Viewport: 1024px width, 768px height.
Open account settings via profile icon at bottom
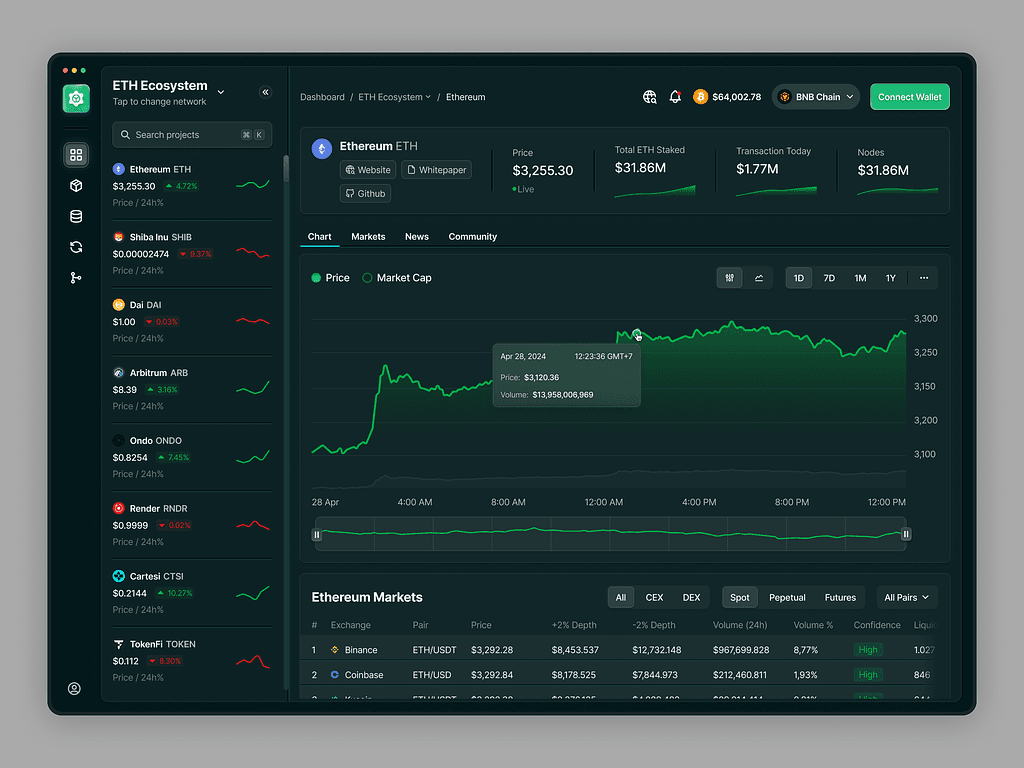click(74, 689)
